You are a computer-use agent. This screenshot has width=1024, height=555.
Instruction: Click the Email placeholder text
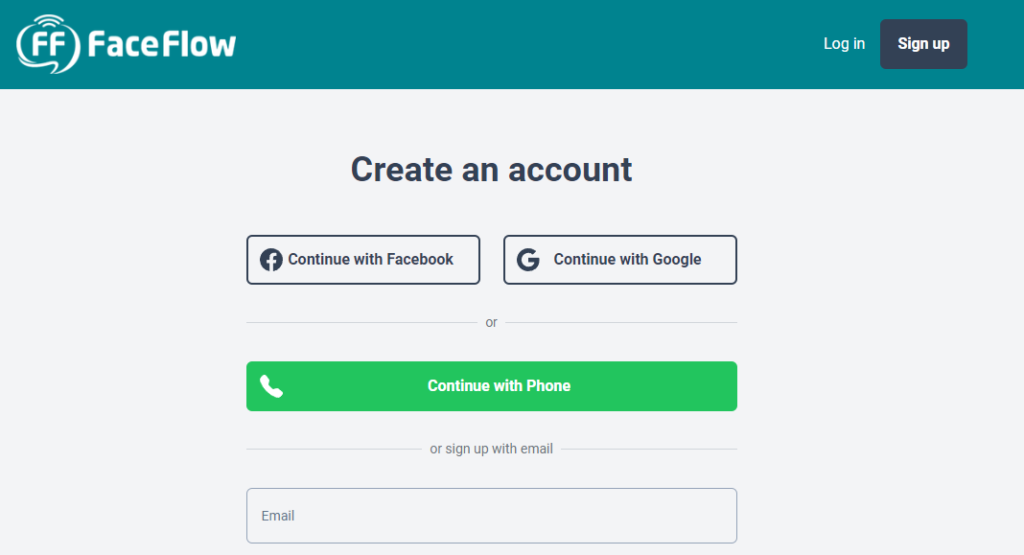pyautogui.click(x=278, y=516)
